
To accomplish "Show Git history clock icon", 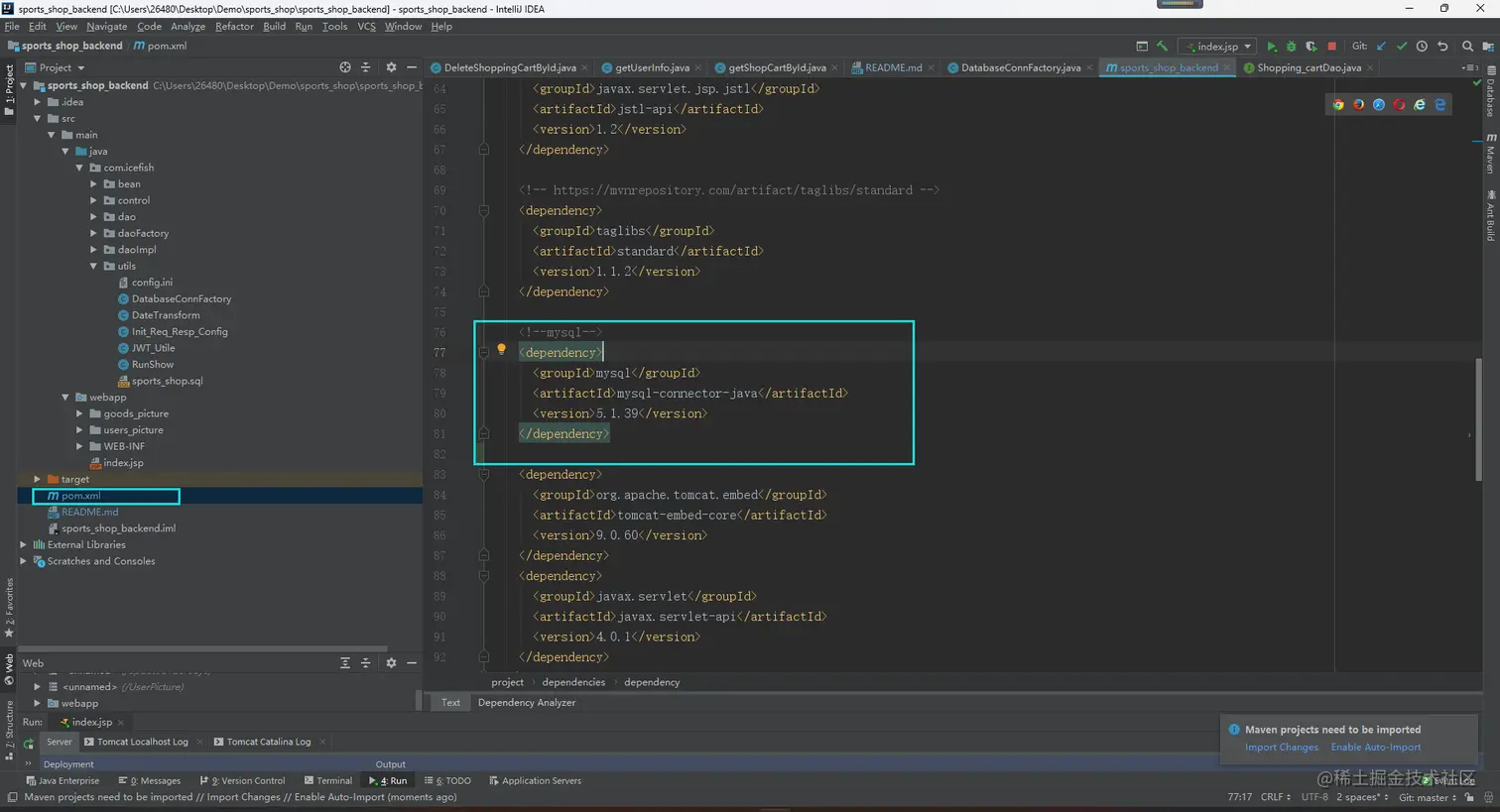I will (x=1422, y=47).
